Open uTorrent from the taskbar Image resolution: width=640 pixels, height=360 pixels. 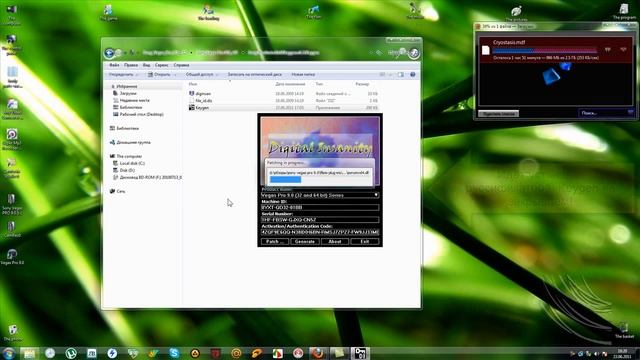pyautogui.click(x=71, y=353)
